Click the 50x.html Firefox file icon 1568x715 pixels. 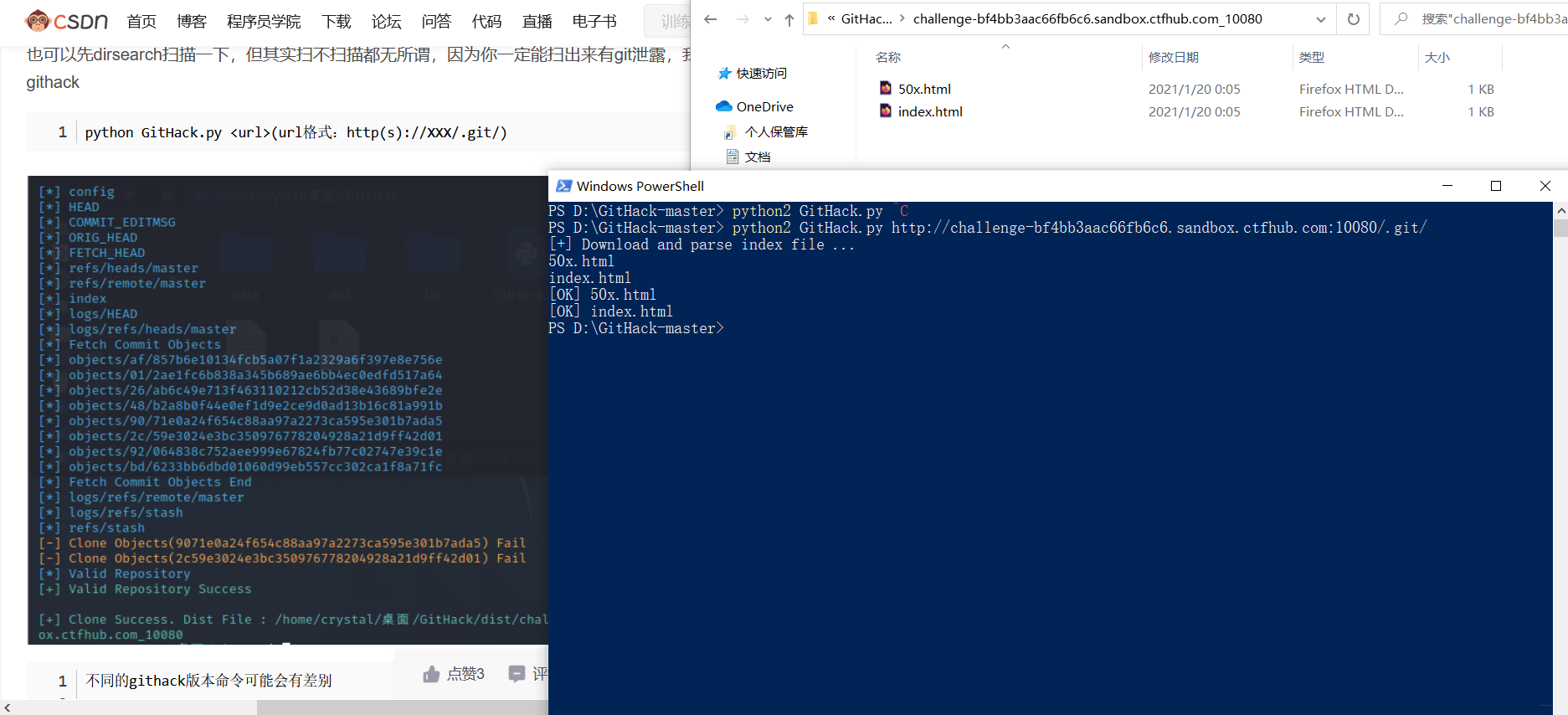tap(886, 88)
